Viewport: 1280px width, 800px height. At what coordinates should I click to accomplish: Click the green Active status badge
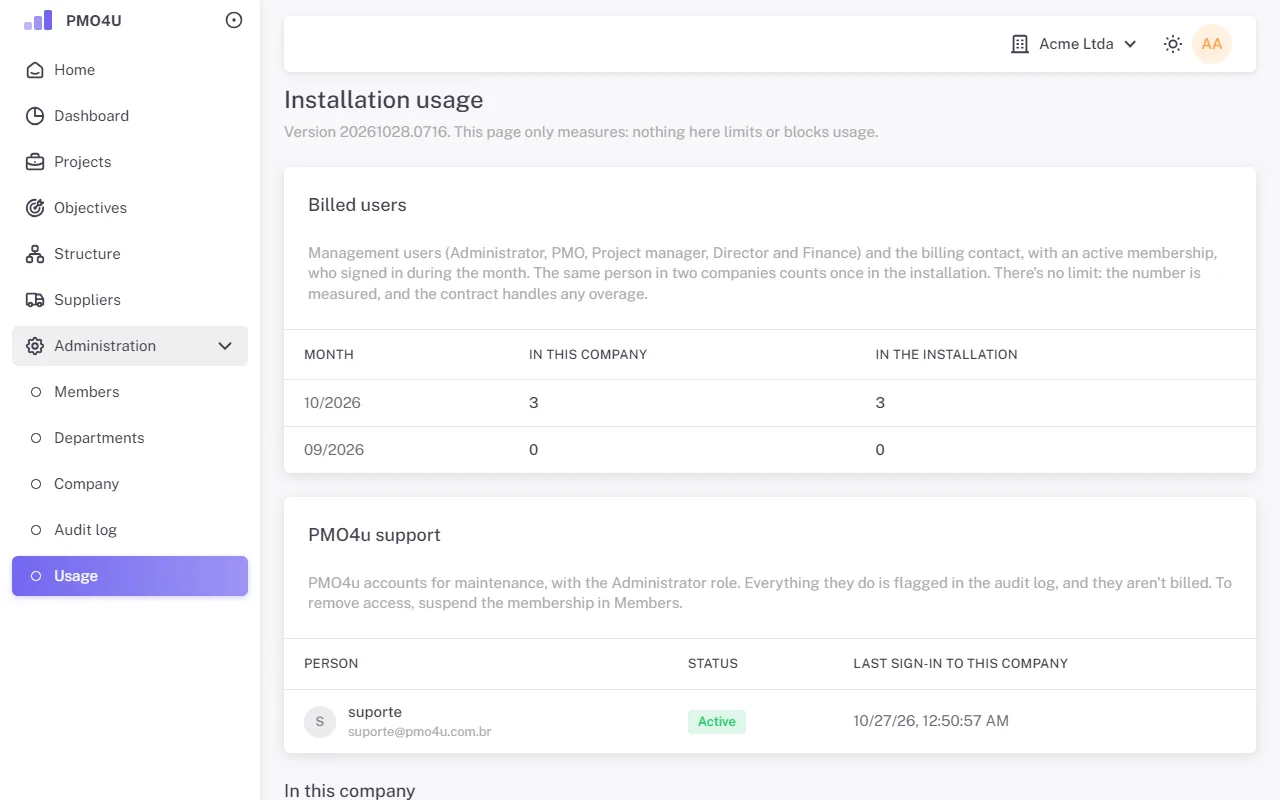(717, 722)
